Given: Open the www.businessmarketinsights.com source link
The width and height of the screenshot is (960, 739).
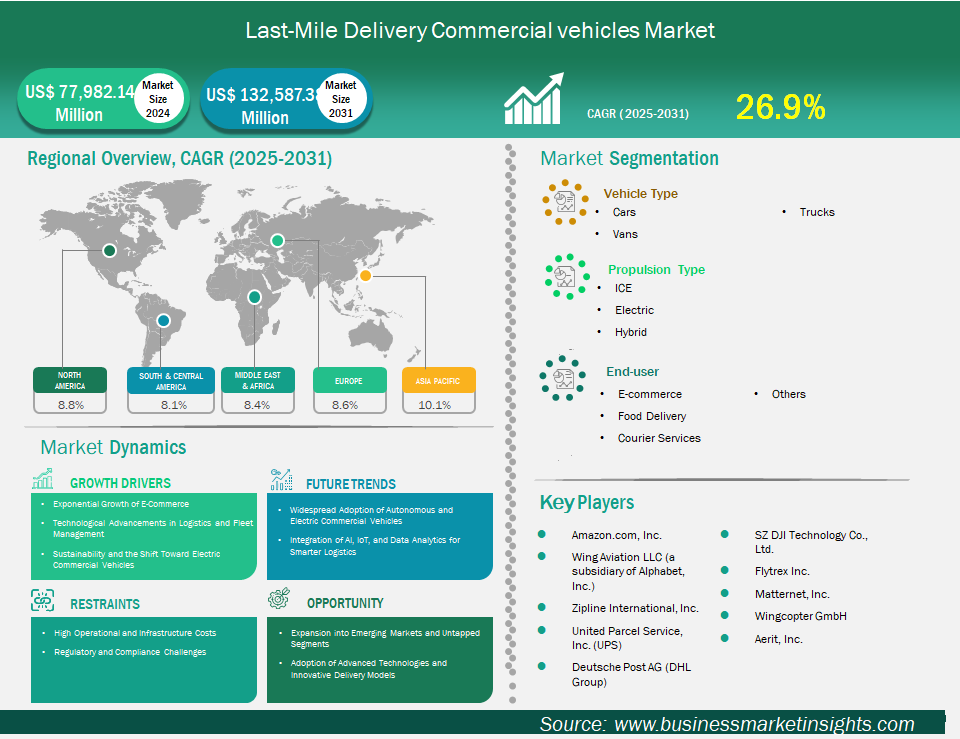Looking at the screenshot, I should click(764, 724).
